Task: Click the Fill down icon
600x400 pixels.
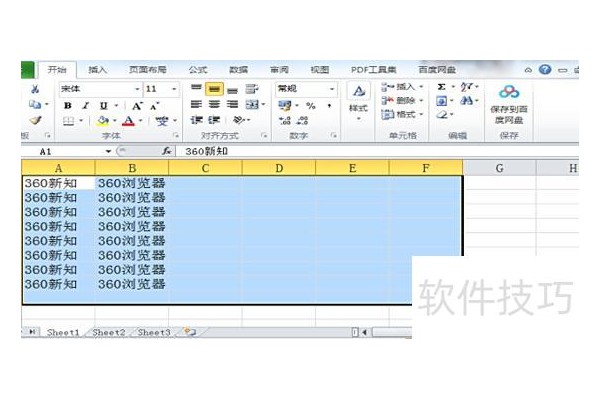Action: [x=441, y=101]
